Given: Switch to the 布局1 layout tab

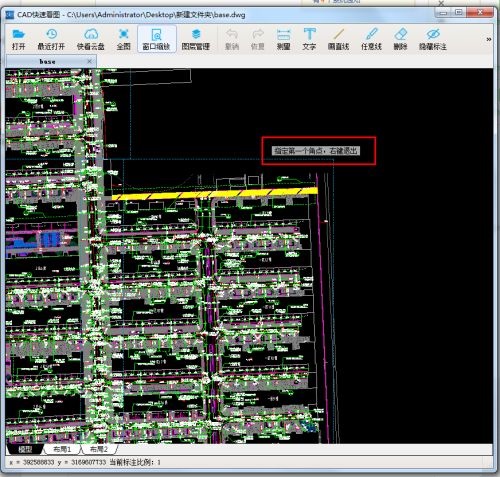Looking at the screenshot, I should click(x=62, y=449).
